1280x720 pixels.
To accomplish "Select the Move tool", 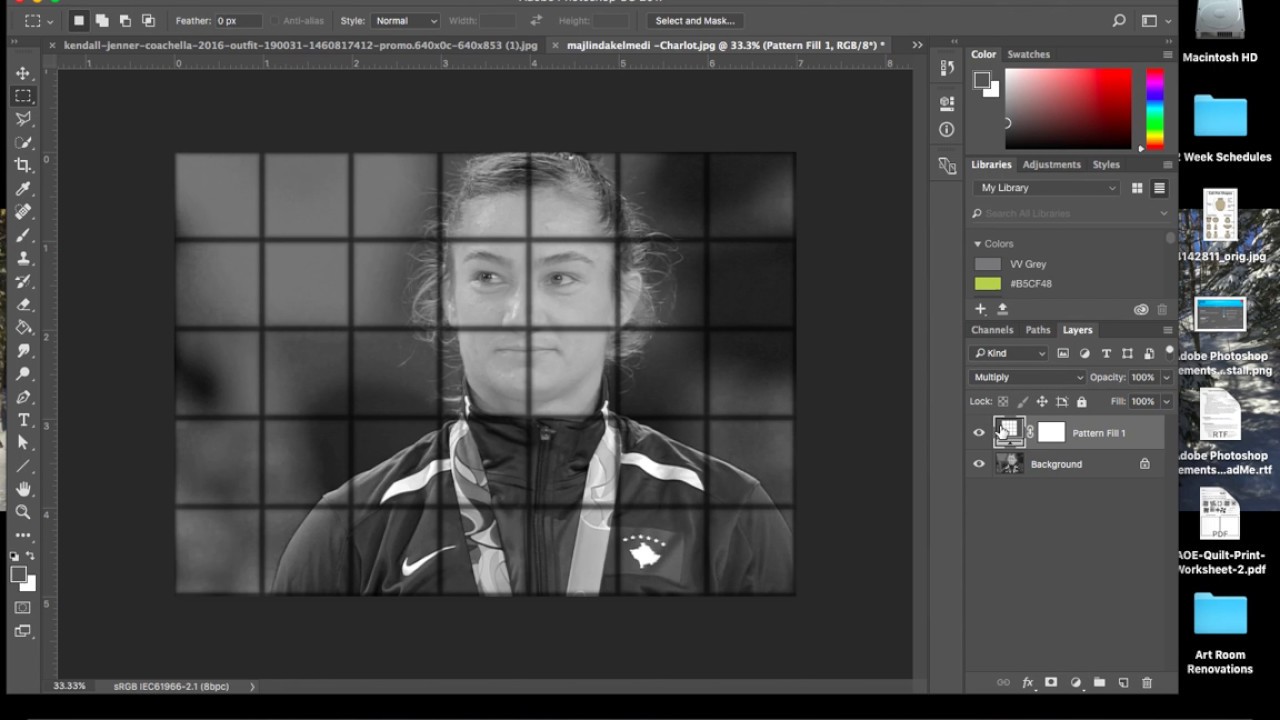I will click(23, 73).
